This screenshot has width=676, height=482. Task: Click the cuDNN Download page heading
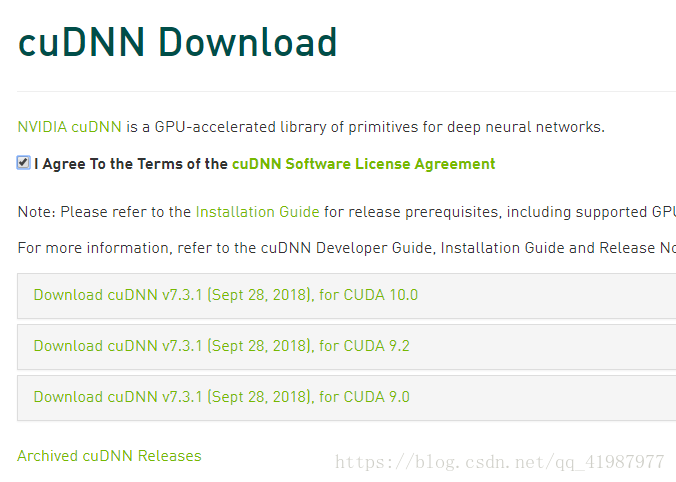point(177,42)
